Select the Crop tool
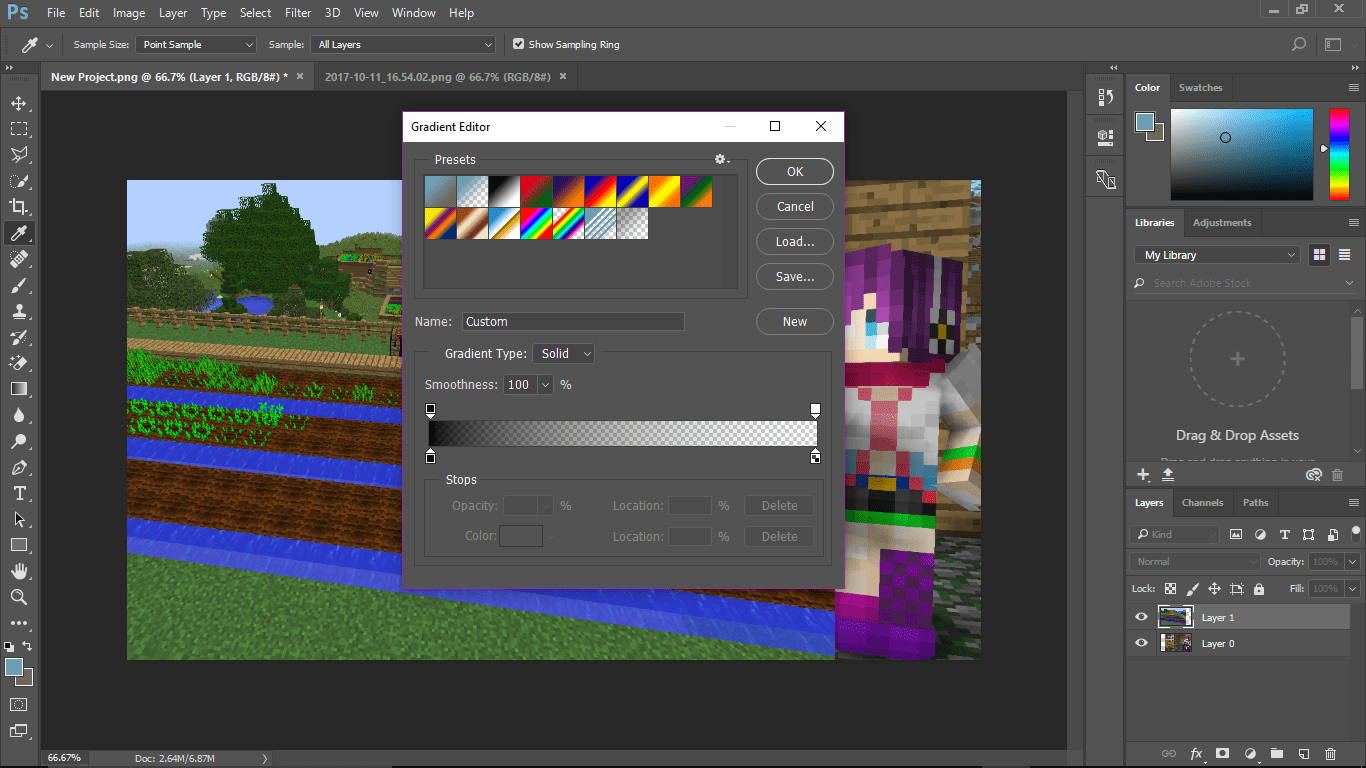Viewport: 1366px width, 768px height. [19, 206]
